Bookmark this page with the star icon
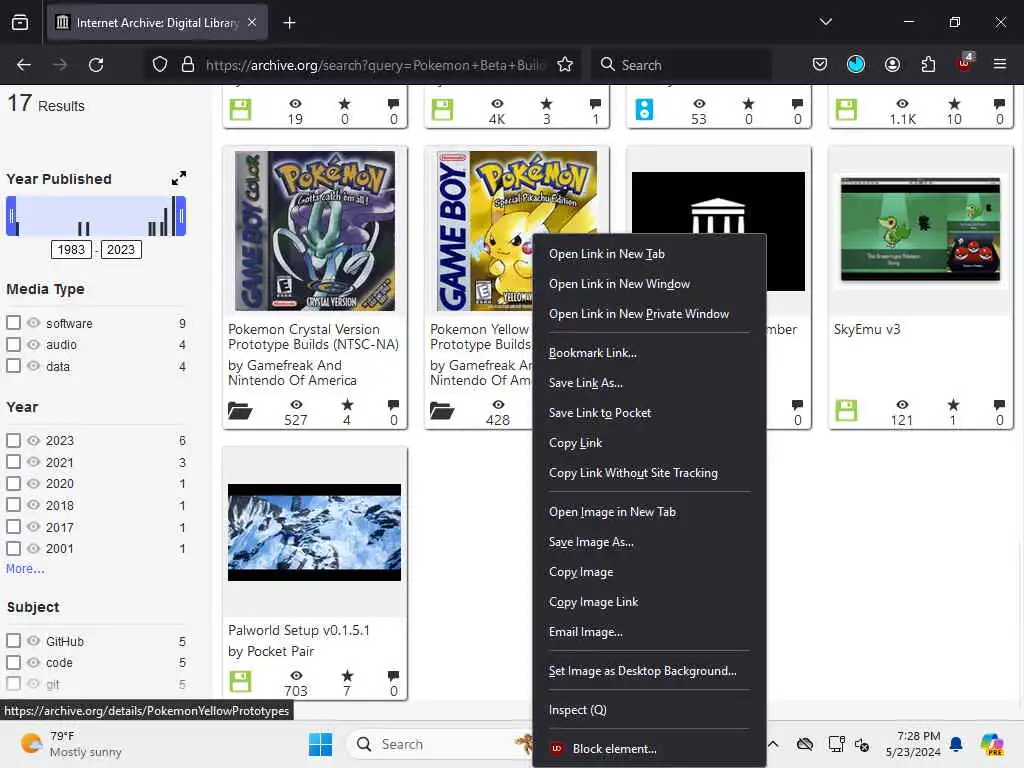The image size is (1024, 768). [565, 65]
